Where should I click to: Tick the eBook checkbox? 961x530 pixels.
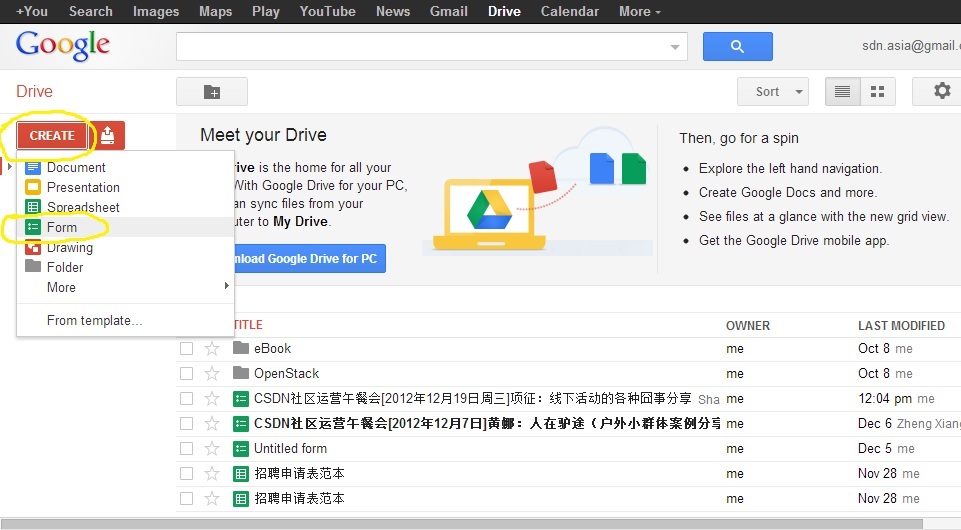coord(186,349)
